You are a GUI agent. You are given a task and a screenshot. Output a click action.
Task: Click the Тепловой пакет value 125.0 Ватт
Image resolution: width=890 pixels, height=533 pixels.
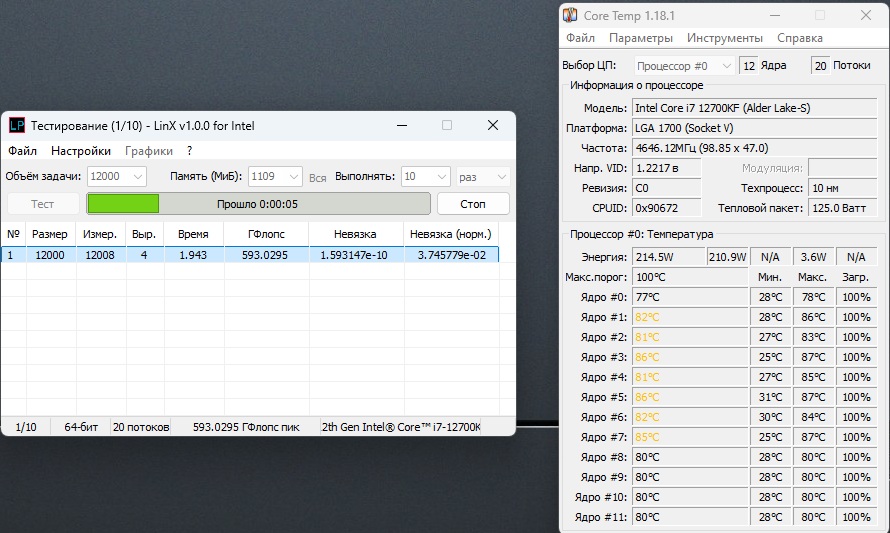[x=842, y=208]
